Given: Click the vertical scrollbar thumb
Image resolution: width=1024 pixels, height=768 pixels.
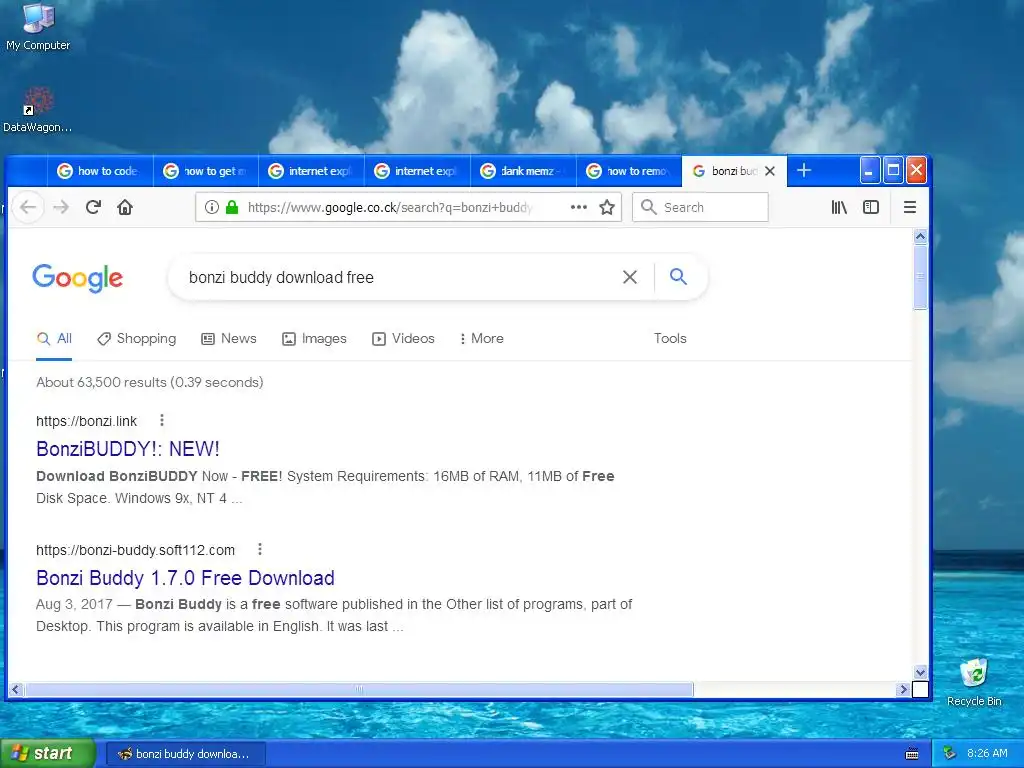Looking at the screenshot, I should [x=920, y=277].
